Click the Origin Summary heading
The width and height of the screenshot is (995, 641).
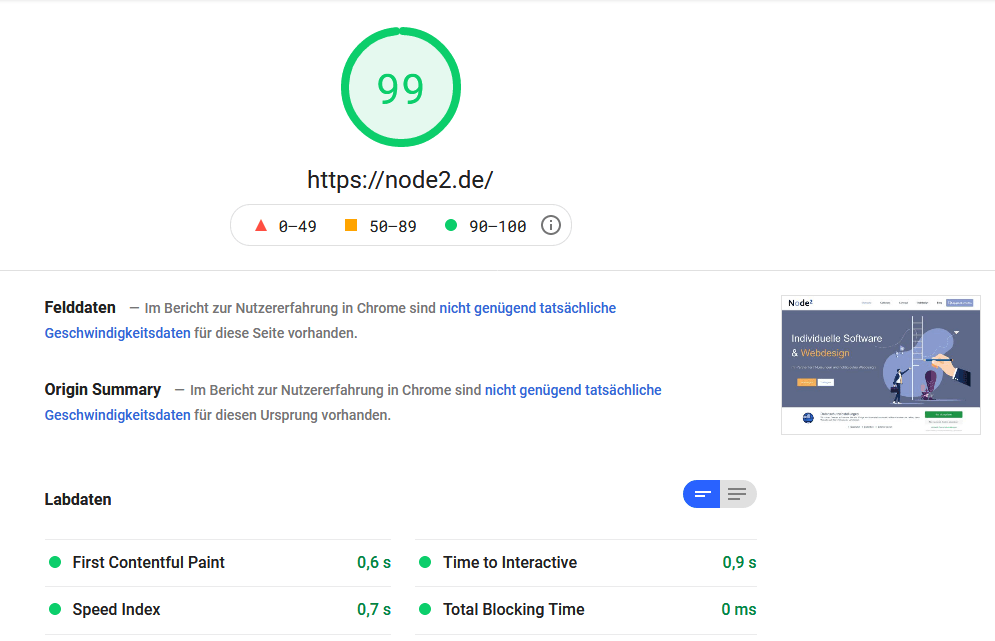coord(103,390)
